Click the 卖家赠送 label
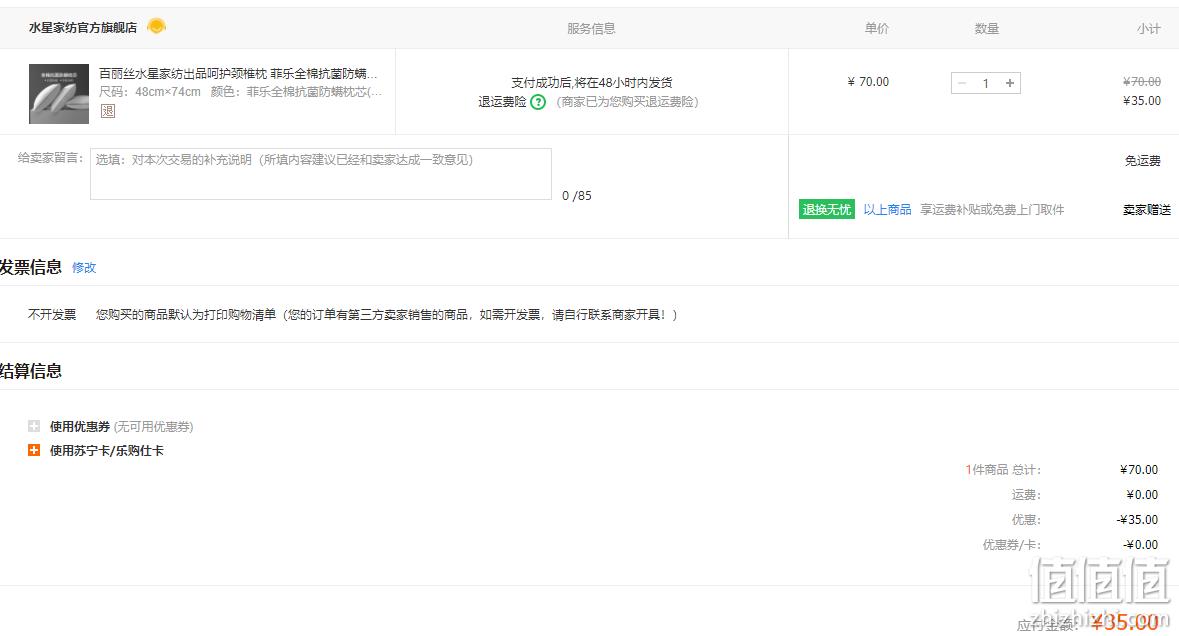Image resolution: width=1179 pixels, height=636 pixels. 1147,210
